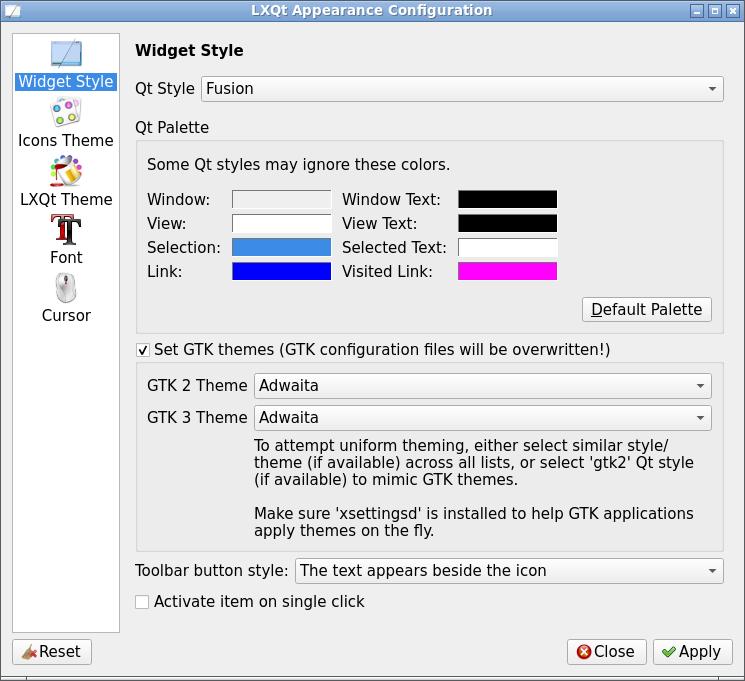Click the Reset button

tap(52, 652)
